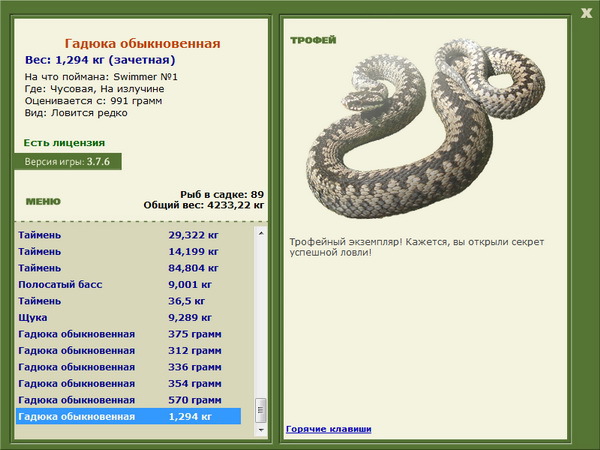Click the highlighted Гадюка 1,294 кг entry
This screenshot has width=600, height=450.
pos(129,416)
